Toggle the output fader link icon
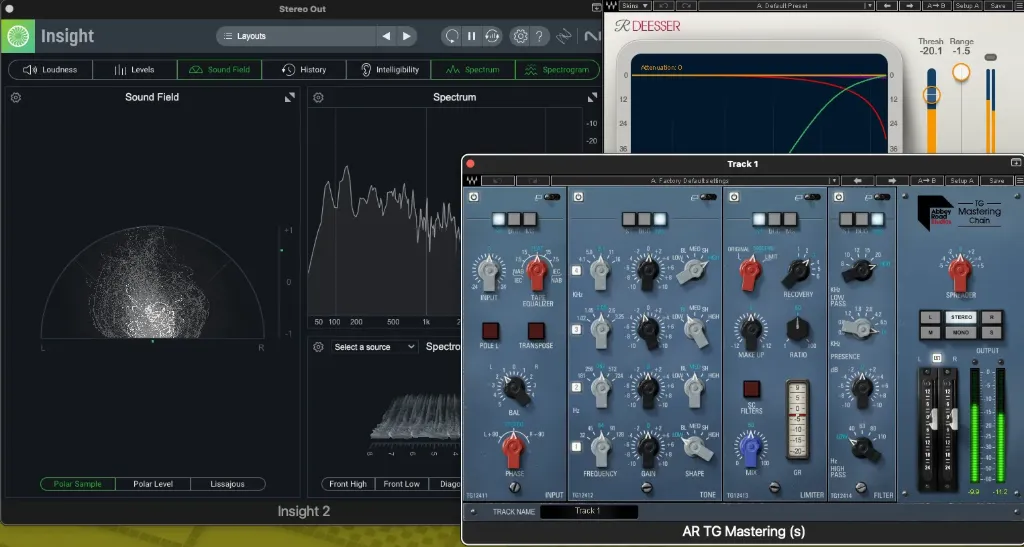 [x=937, y=358]
